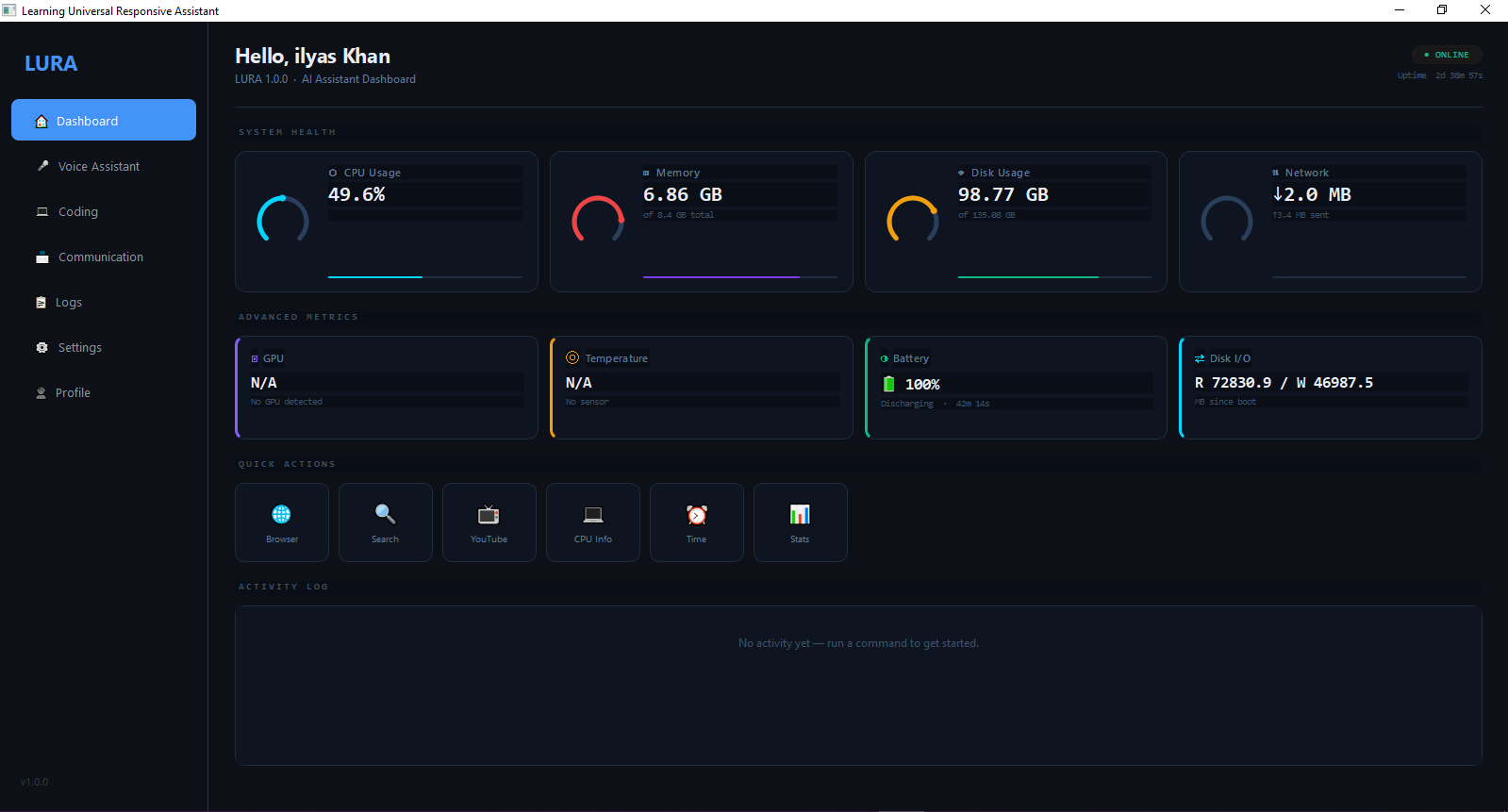This screenshot has height=812, width=1508.
Task: Click the 'Discharging' battery status text
Action: 907,404
